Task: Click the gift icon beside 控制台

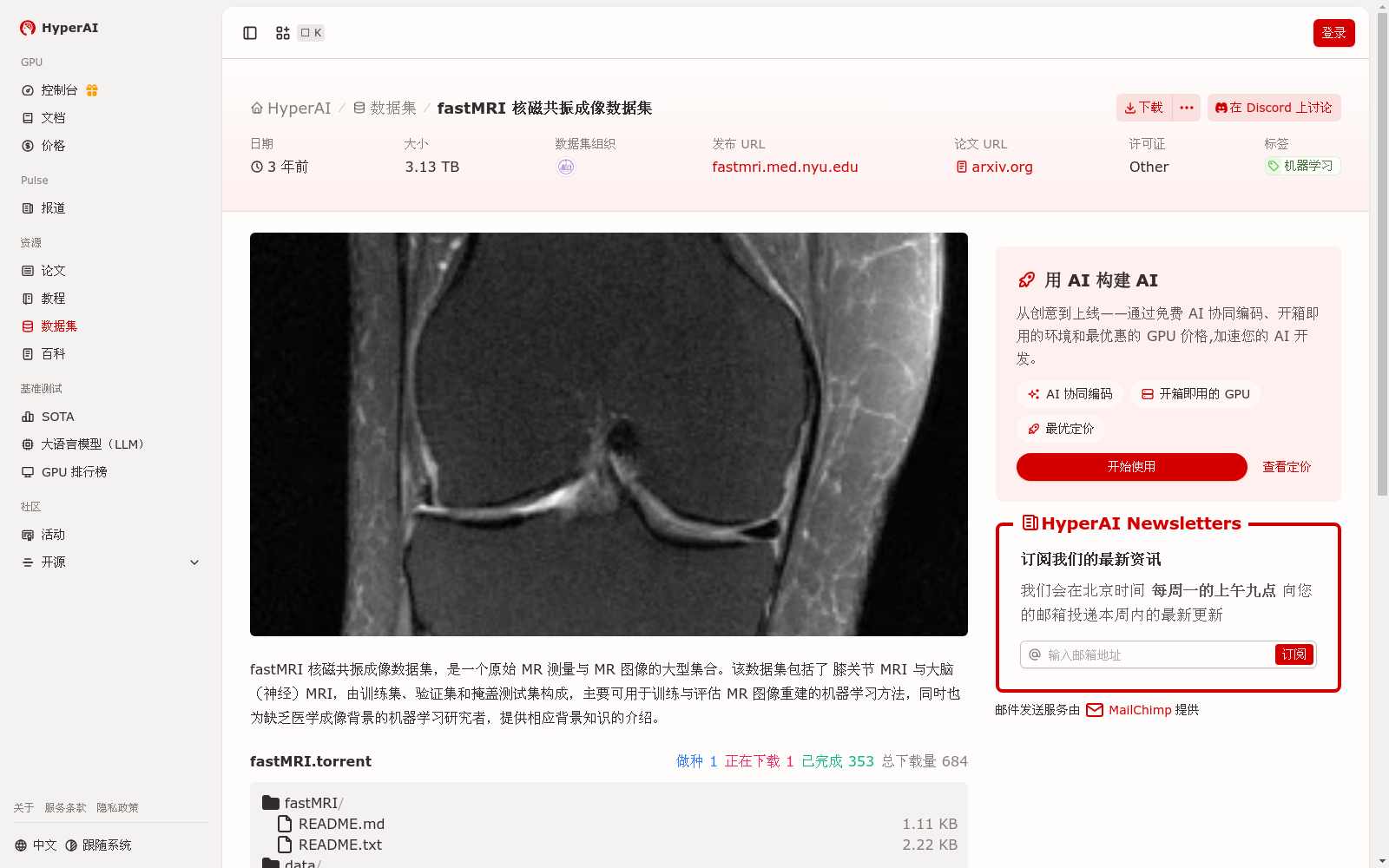Action: pyautogui.click(x=92, y=90)
